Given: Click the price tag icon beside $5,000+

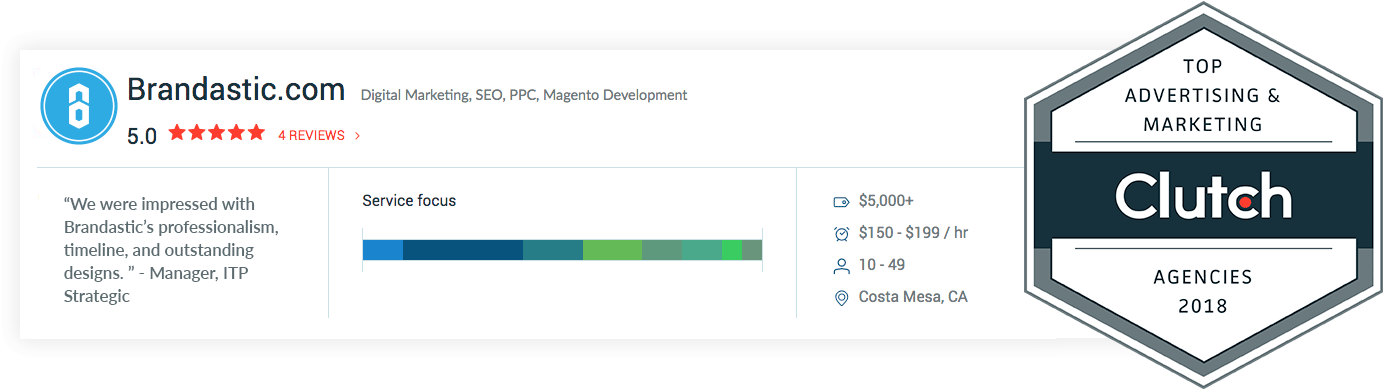Looking at the screenshot, I should (x=841, y=202).
